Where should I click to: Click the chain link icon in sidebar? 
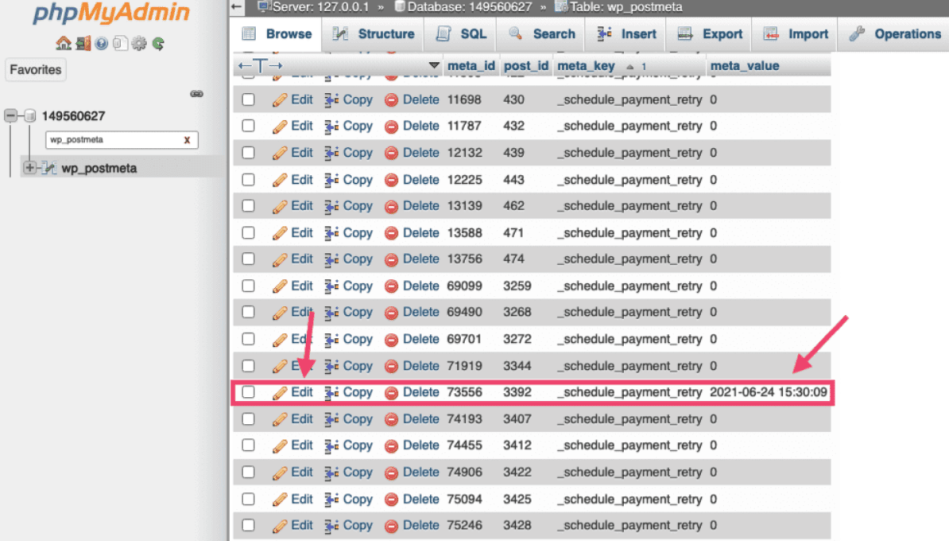click(197, 94)
